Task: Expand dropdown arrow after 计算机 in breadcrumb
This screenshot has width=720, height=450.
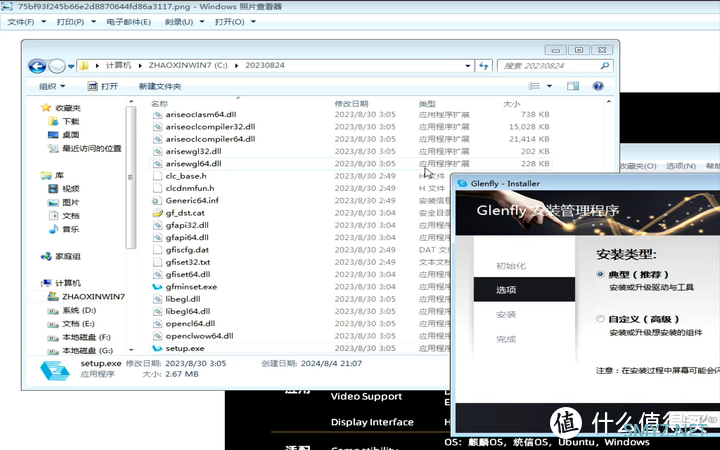Action: (140, 66)
